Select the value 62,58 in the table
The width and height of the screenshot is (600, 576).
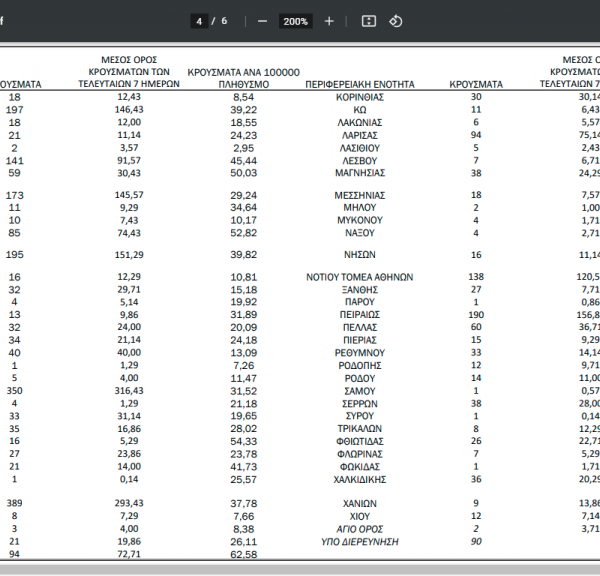244,555
